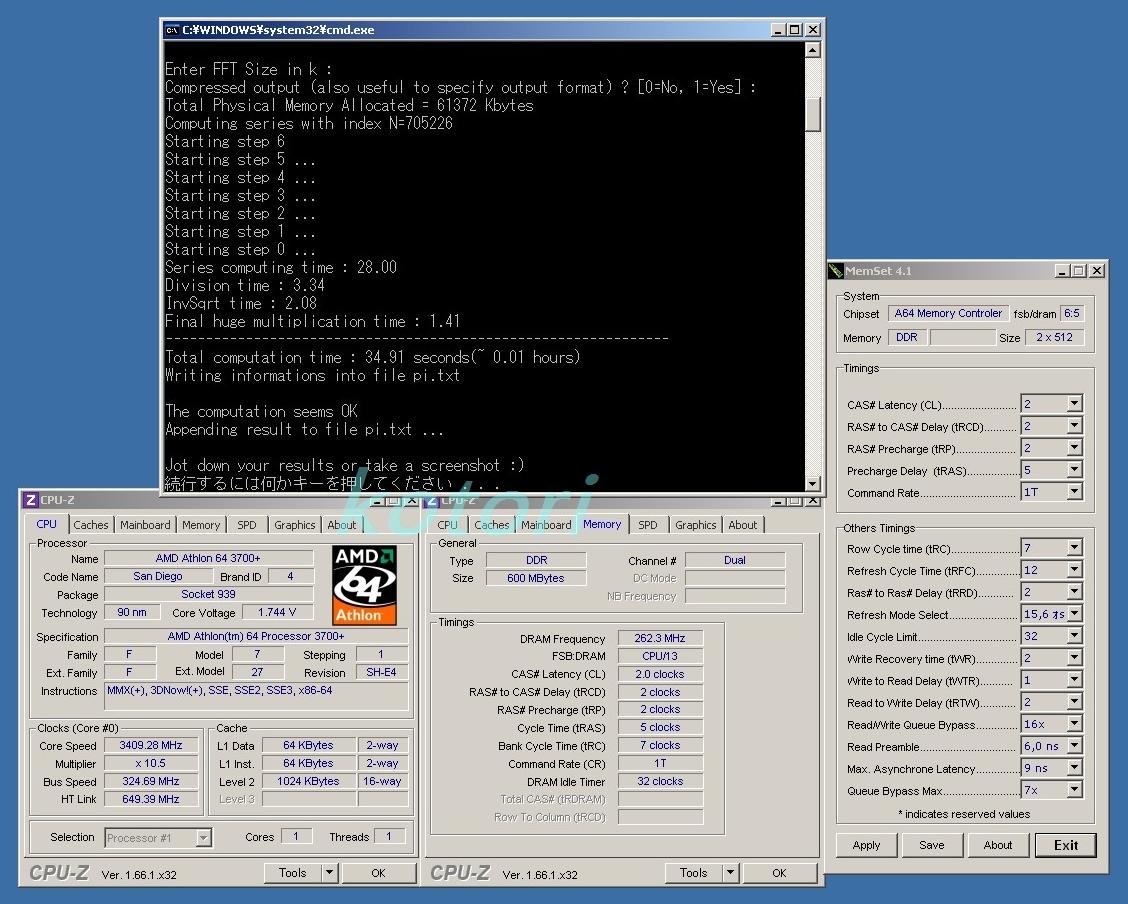Select the Memory tab in right CPU-Z

tap(602, 524)
